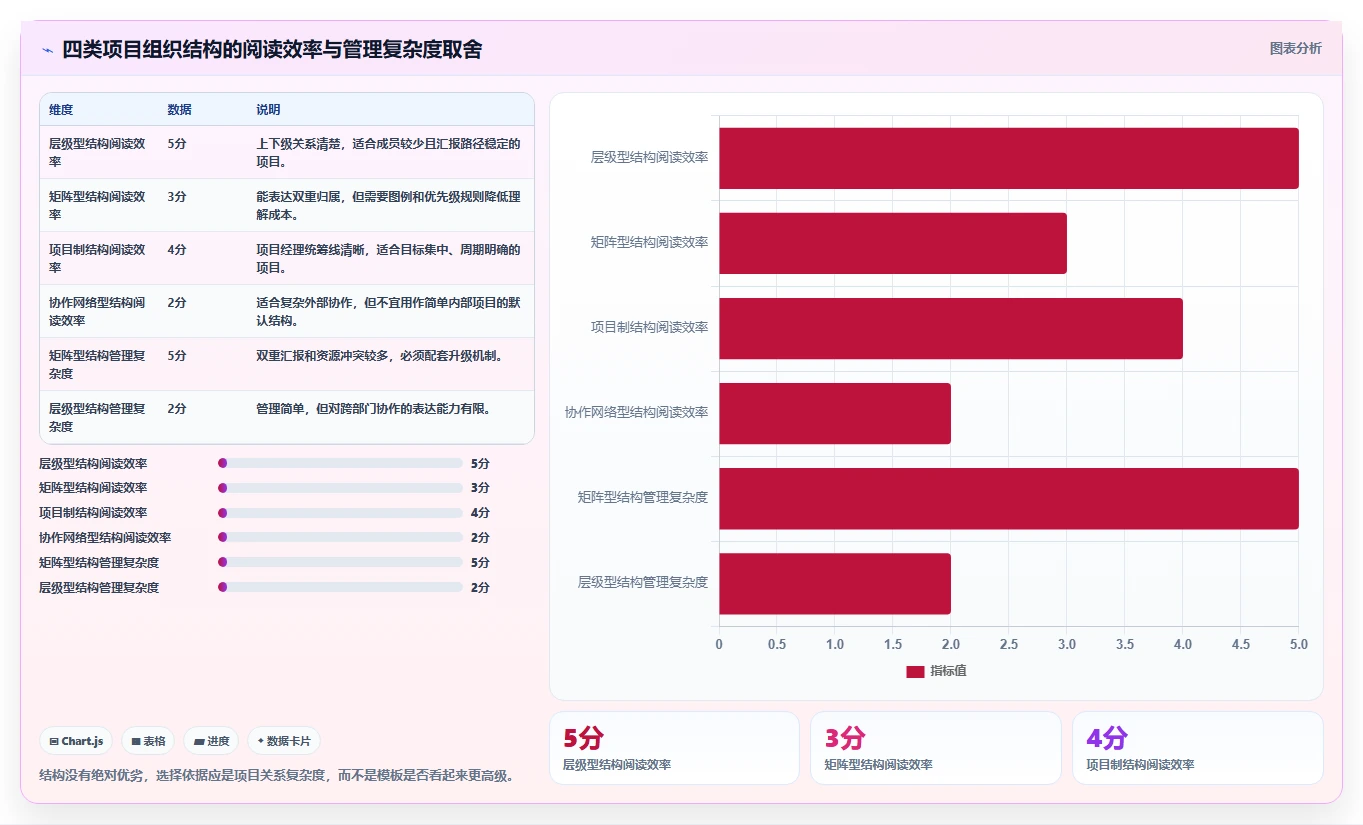The height and width of the screenshot is (825, 1363).
Task: Click table cell 管理简单，但对跨部门协作 description
Action: tap(373, 408)
